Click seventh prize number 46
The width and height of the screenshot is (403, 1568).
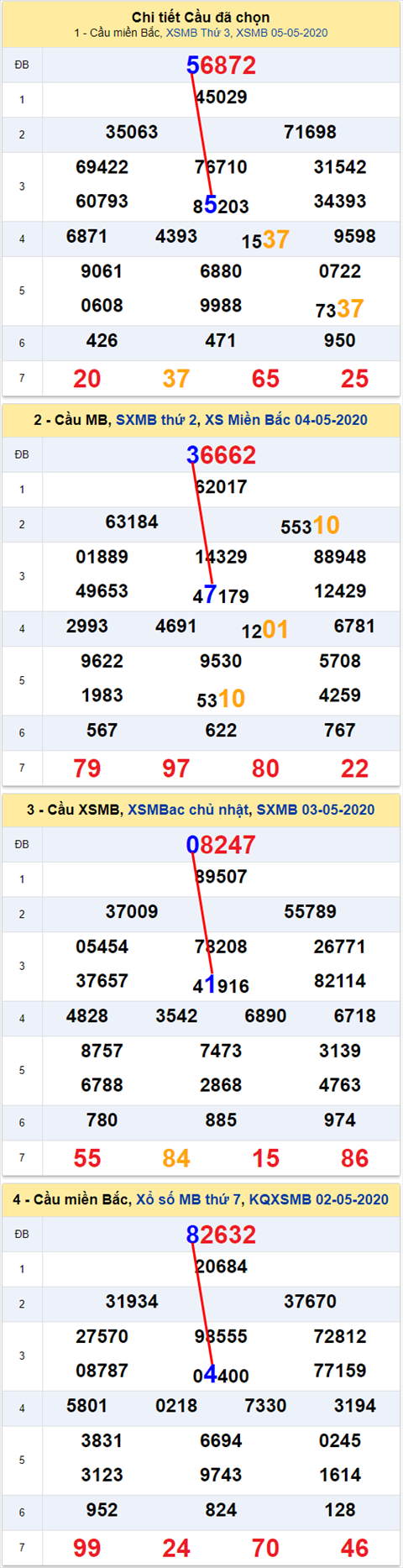click(354, 1548)
